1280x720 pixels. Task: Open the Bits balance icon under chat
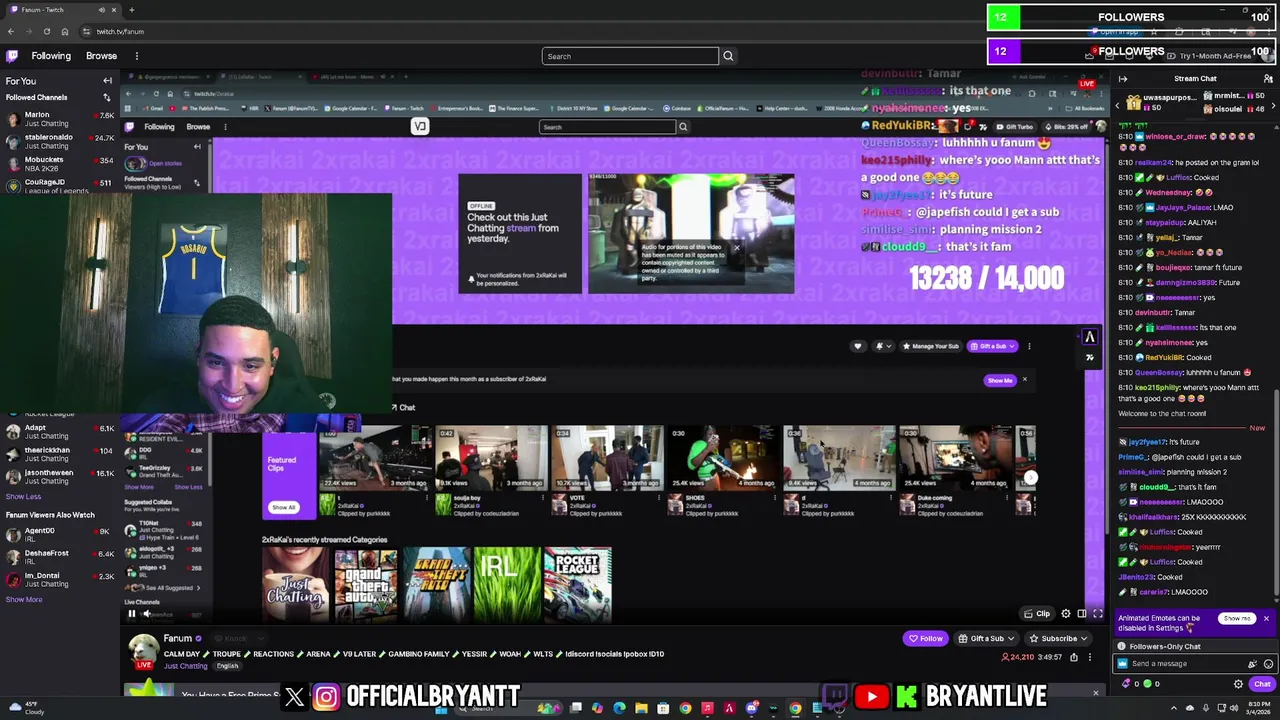click(x=1127, y=684)
